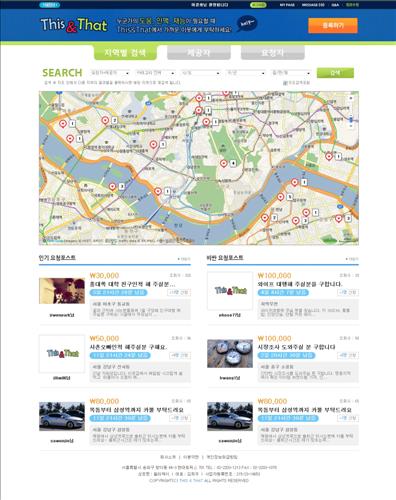This screenshot has width=396, height=500.
Task: Toggle the checkbox below the search dropdowns
Action: (285, 83)
